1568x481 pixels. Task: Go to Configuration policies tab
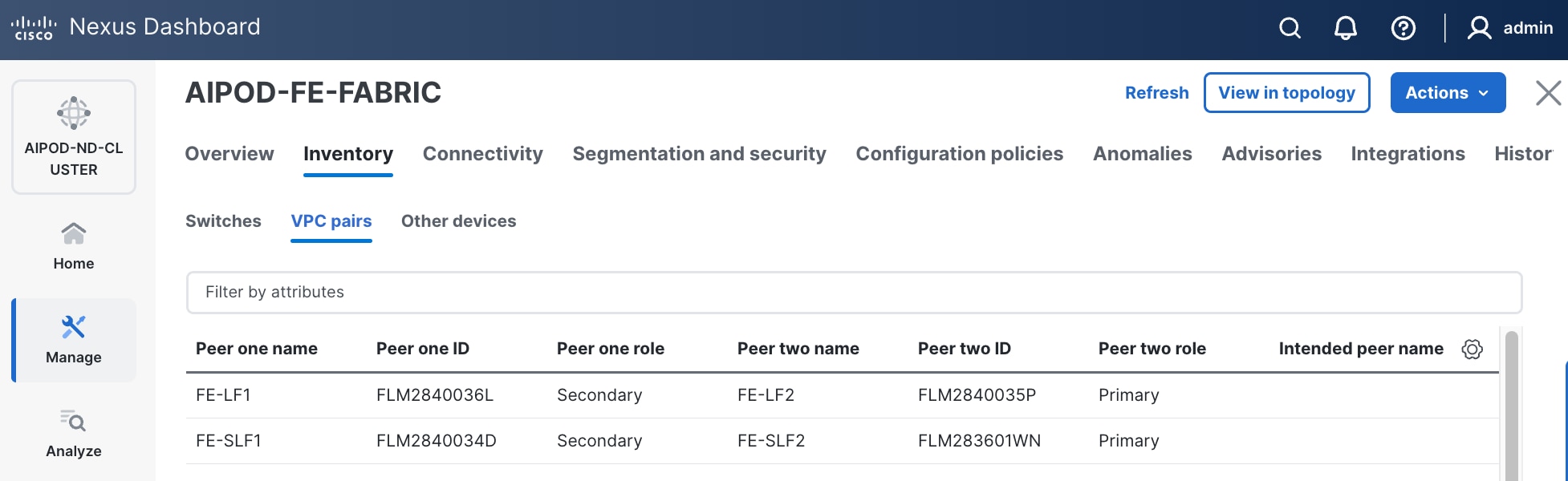click(960, 154)
